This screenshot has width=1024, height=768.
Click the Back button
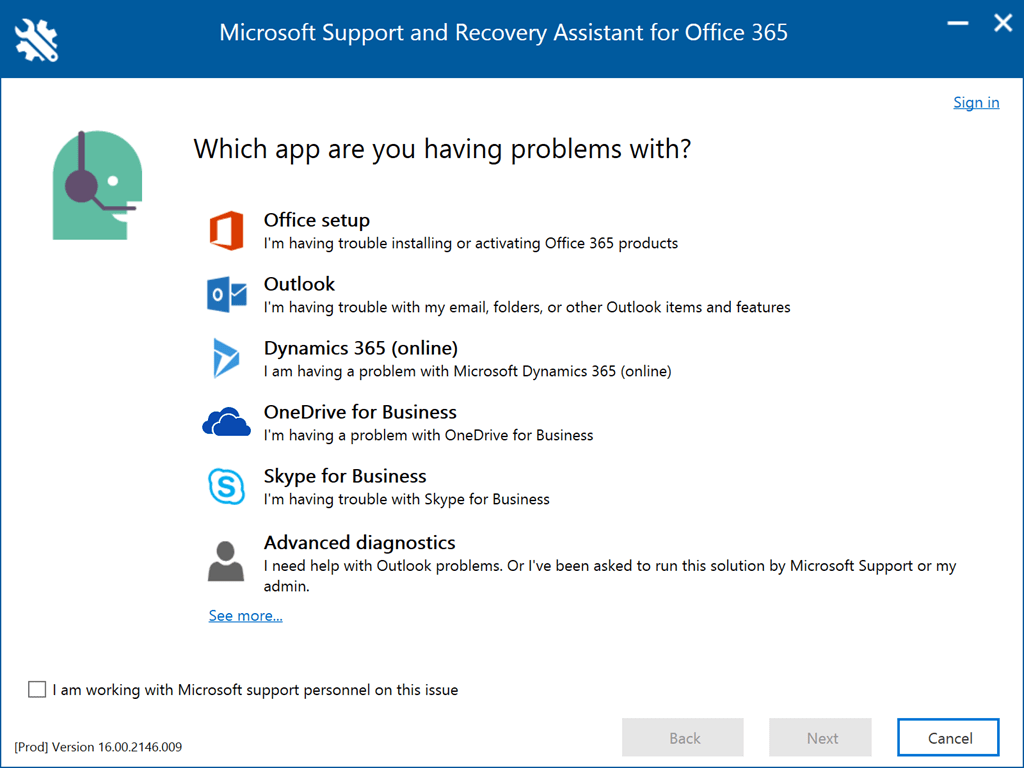[682, 737]
